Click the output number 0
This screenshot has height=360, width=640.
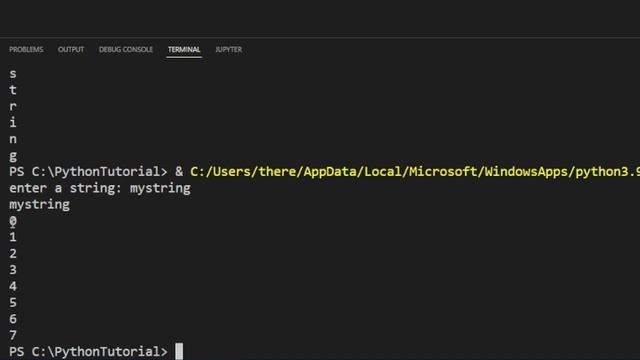click(13, 221)
